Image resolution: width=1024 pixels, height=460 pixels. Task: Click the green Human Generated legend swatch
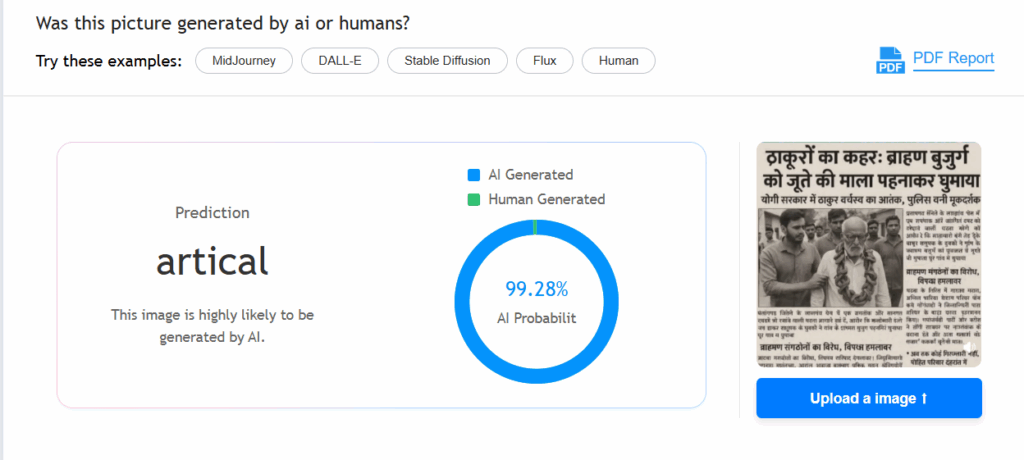474,199
